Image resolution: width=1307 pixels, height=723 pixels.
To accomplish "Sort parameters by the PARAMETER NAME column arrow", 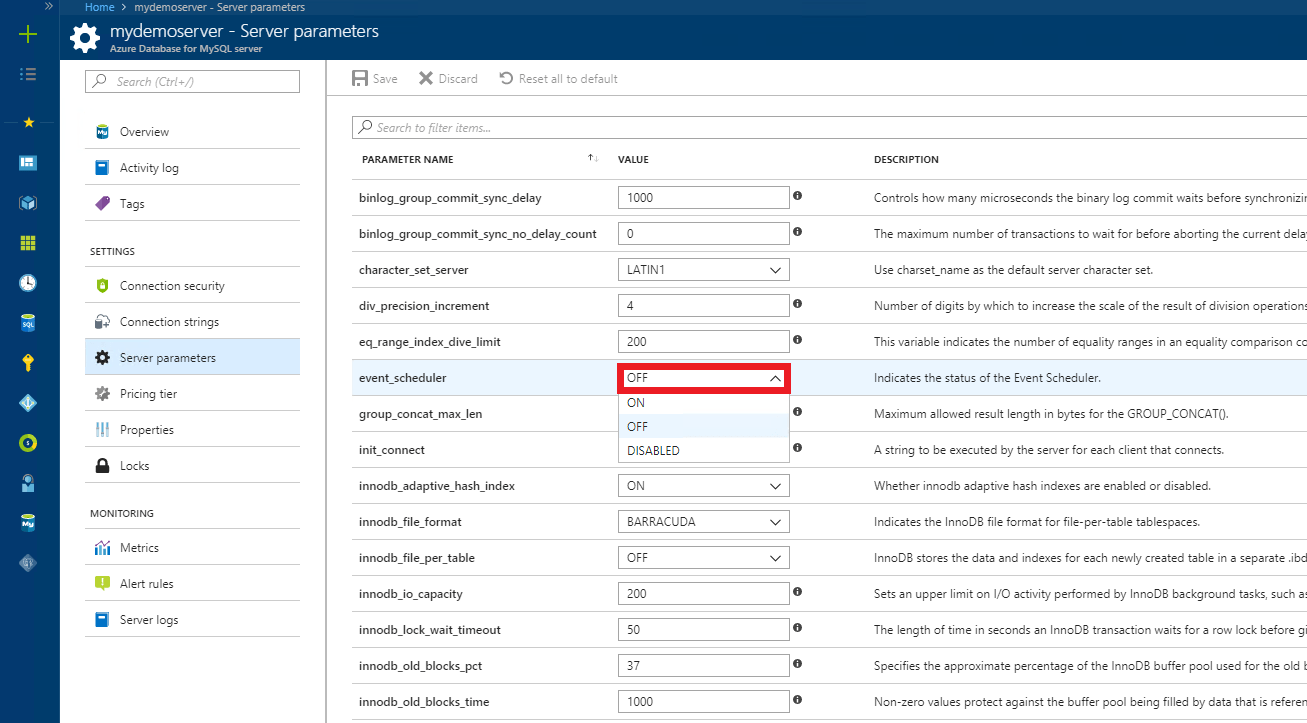I will coord(592,158).
